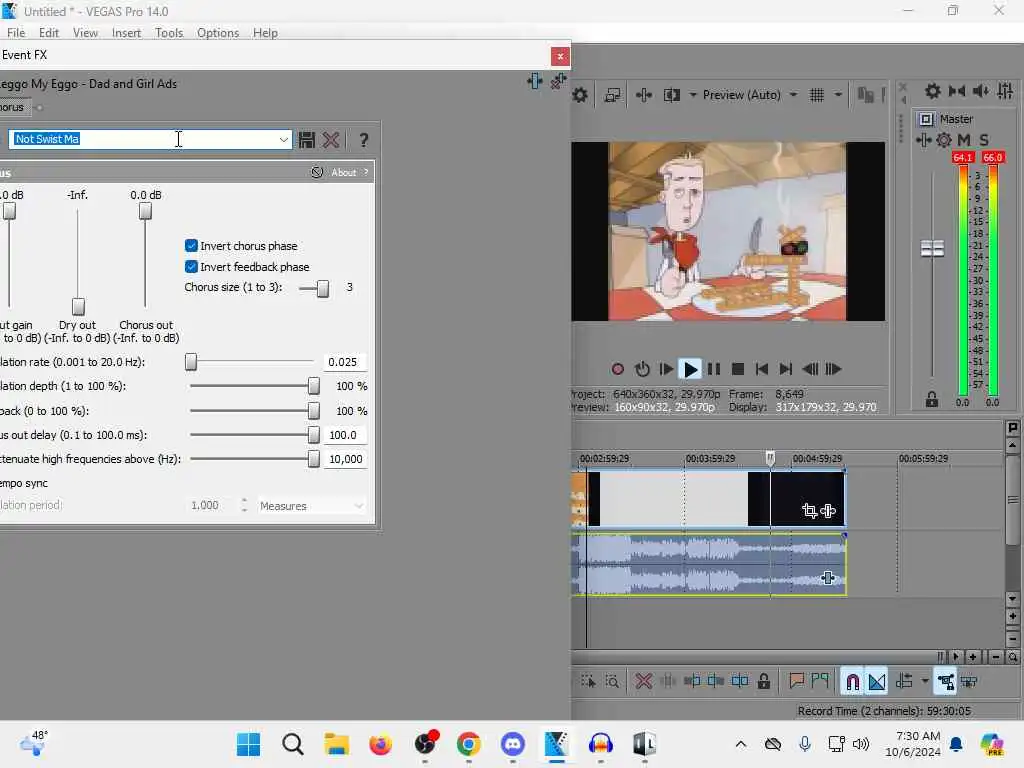
Task: Open the Edit menu
Action: 49,33
